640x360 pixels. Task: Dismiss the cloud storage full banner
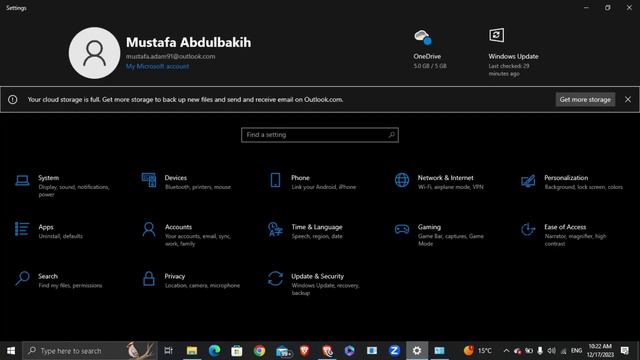(x=628, y=100)
